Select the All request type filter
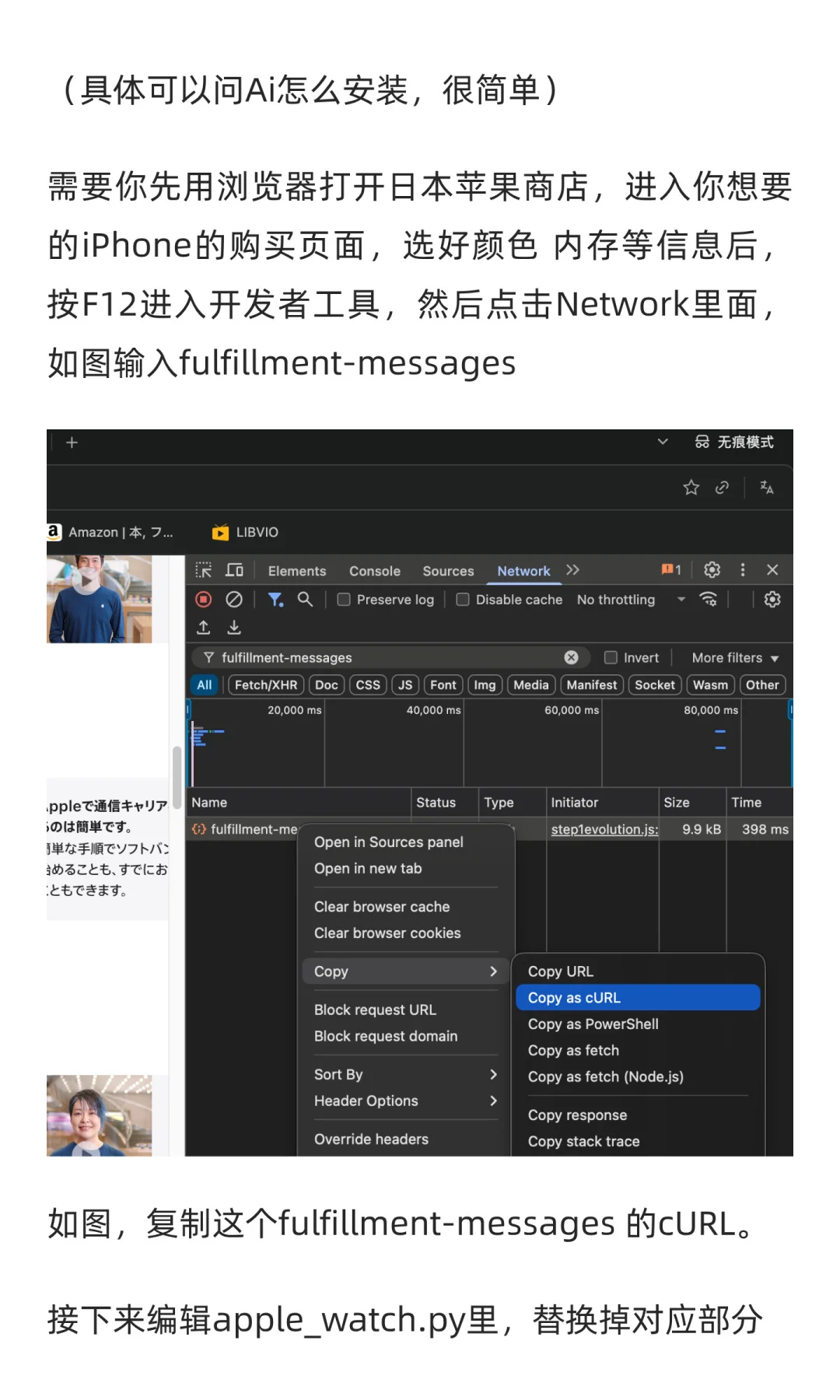The width and height of the screenshot is (840, 1400). coord(205,685)
